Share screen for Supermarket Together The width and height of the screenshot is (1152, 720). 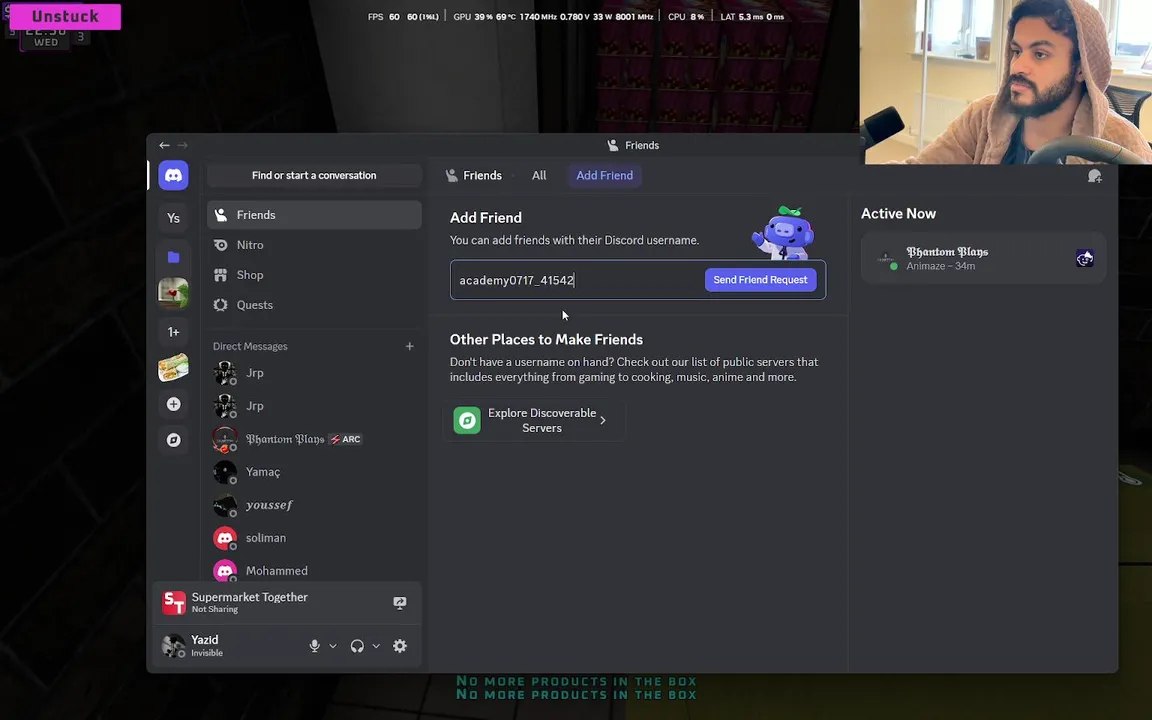pos(400,602)
